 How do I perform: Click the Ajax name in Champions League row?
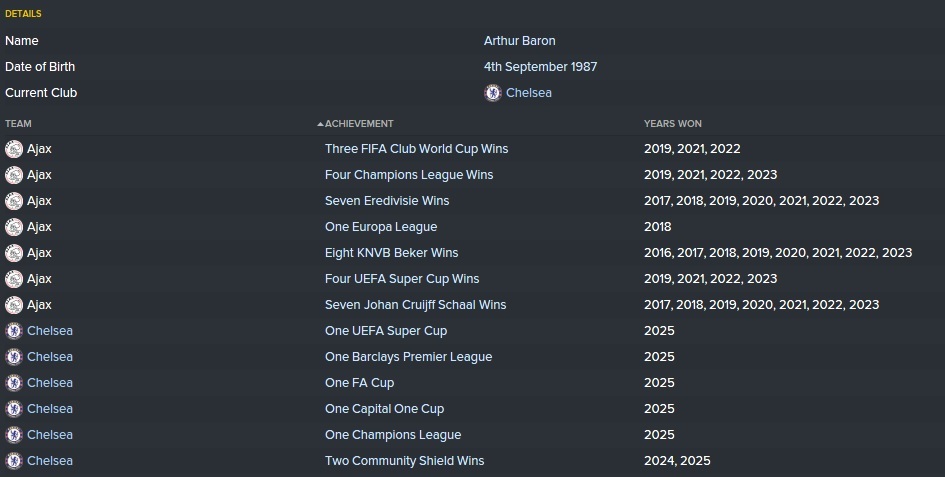(x=39, y=175)
